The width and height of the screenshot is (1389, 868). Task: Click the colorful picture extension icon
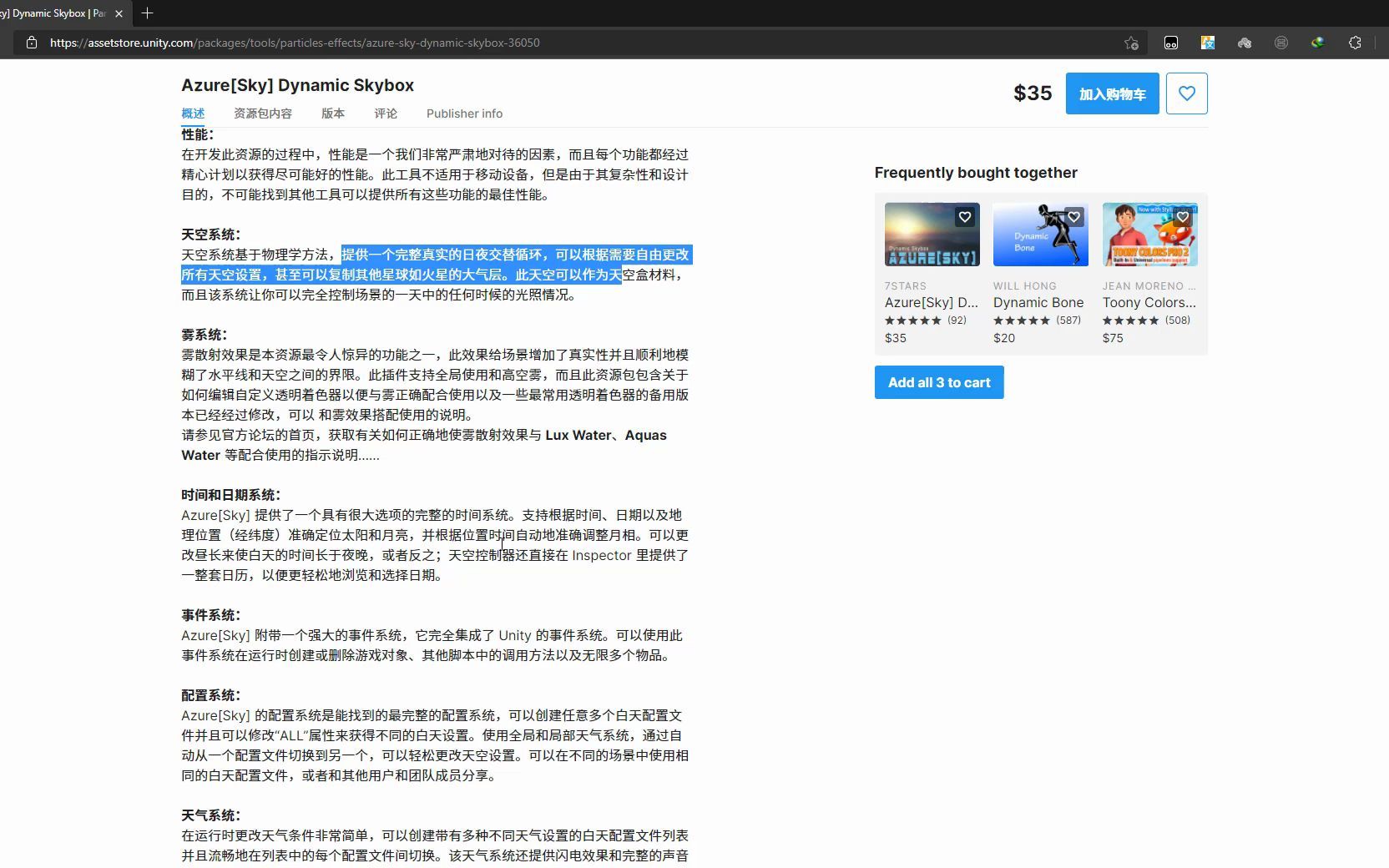tap(1208, 43)
